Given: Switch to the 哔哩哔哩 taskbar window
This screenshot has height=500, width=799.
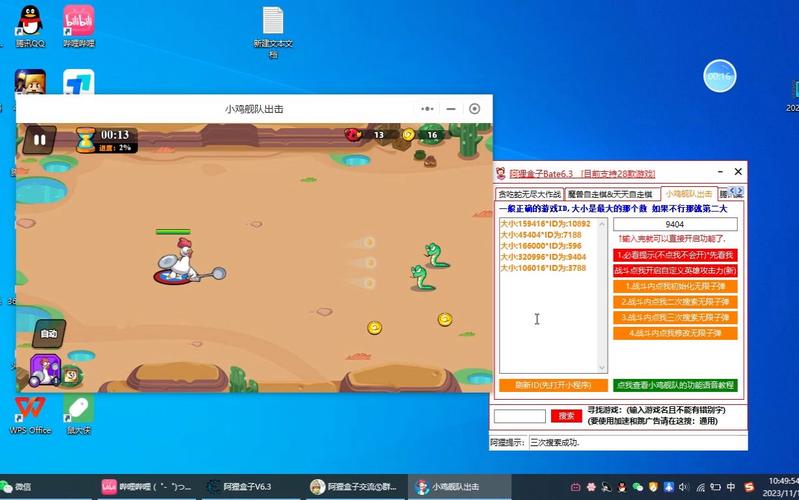Looking at the screenshot, I should [x=148, y=487].
